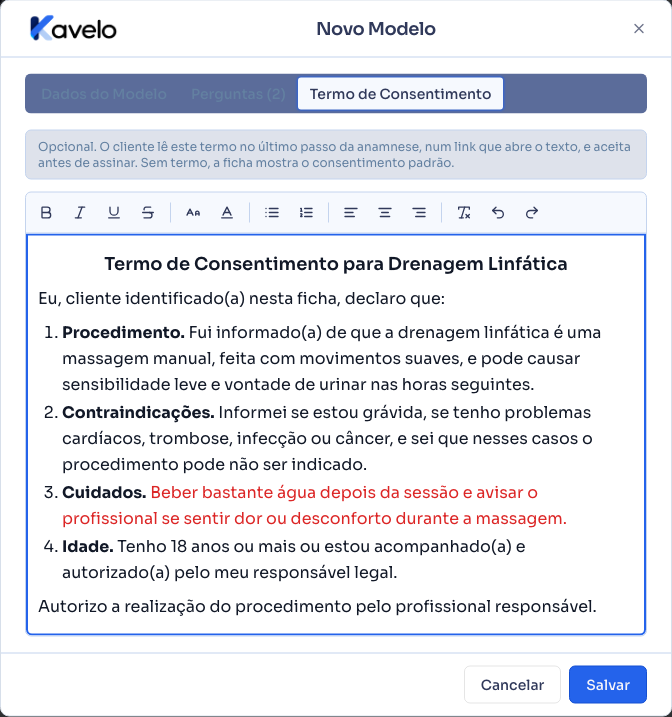Redo the last edit
This screenshot has width=672, height=717.
(532, 213)
